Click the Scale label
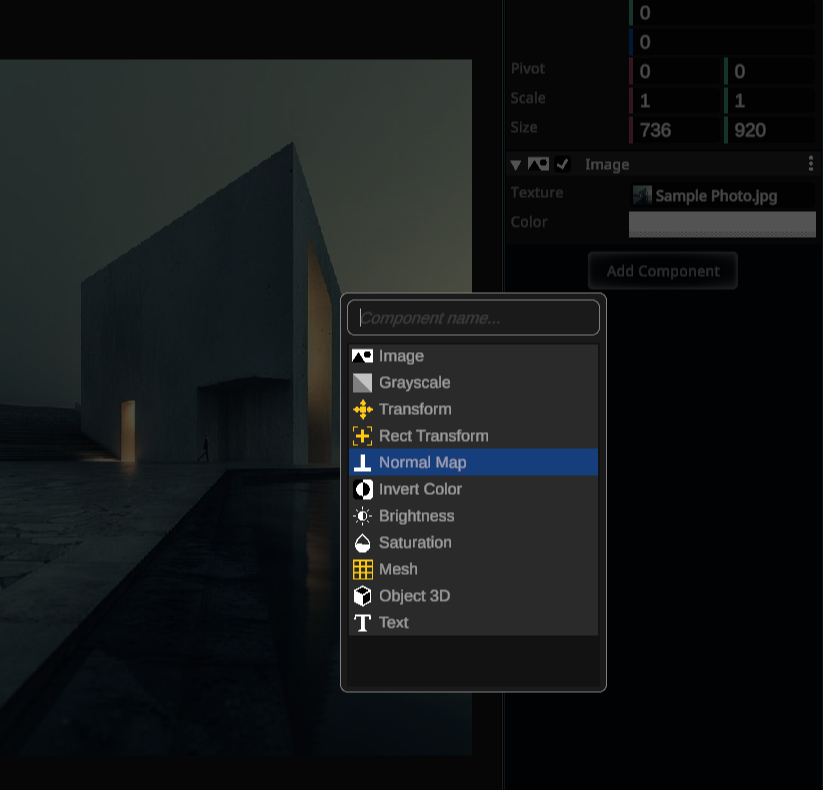 [x=528, y=98]
